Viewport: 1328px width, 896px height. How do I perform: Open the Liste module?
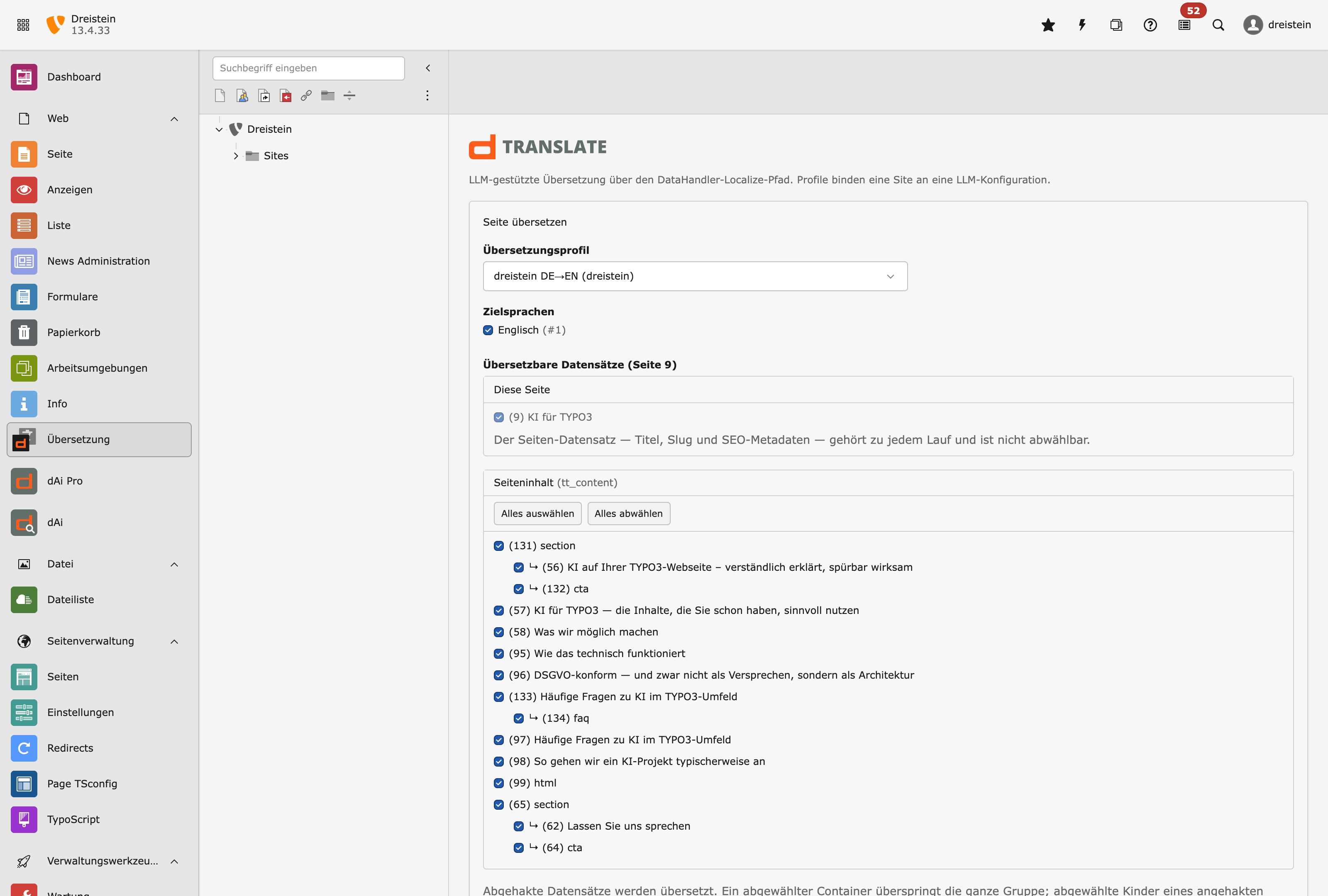pyautogui.click(x=99, y=226)
